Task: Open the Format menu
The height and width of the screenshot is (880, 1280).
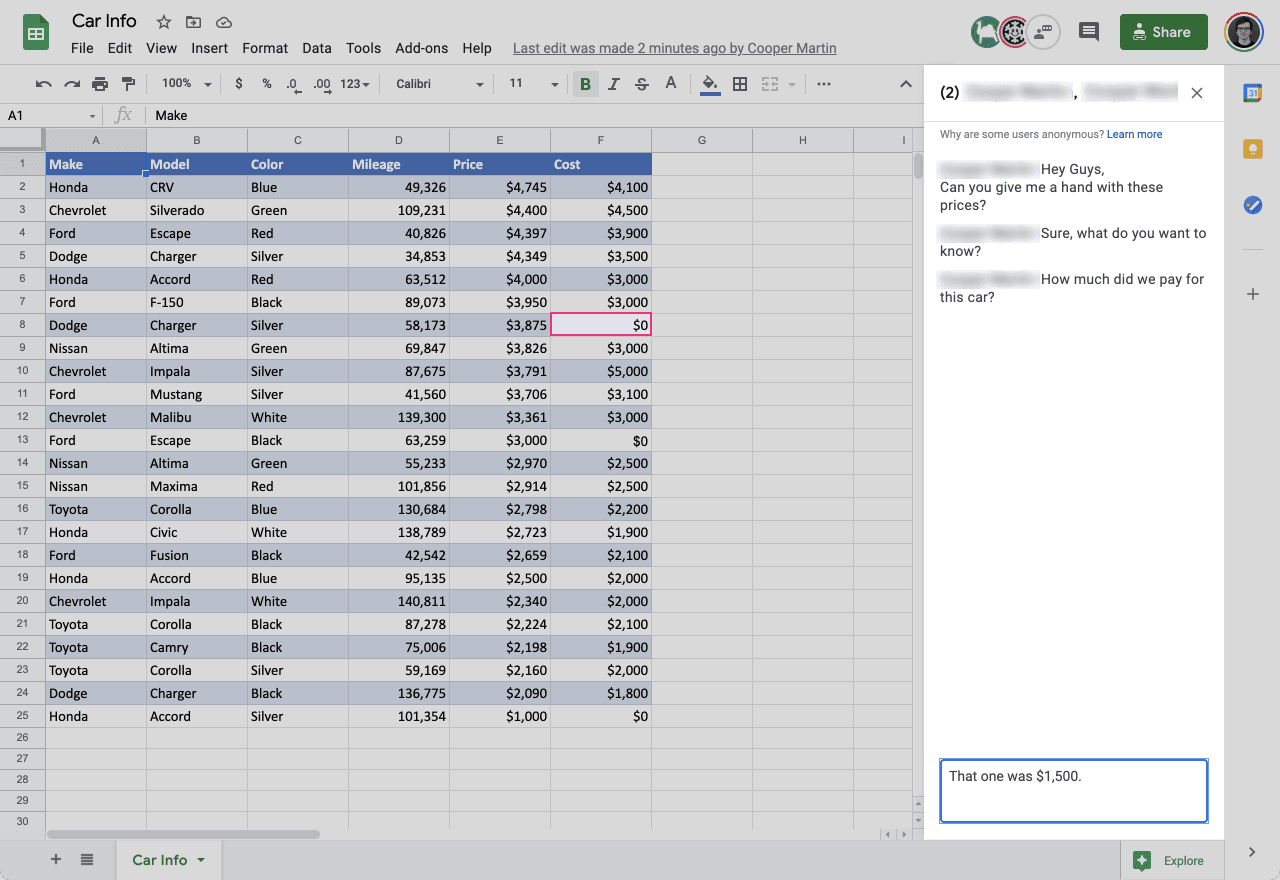Action: [x=265, y=47]
